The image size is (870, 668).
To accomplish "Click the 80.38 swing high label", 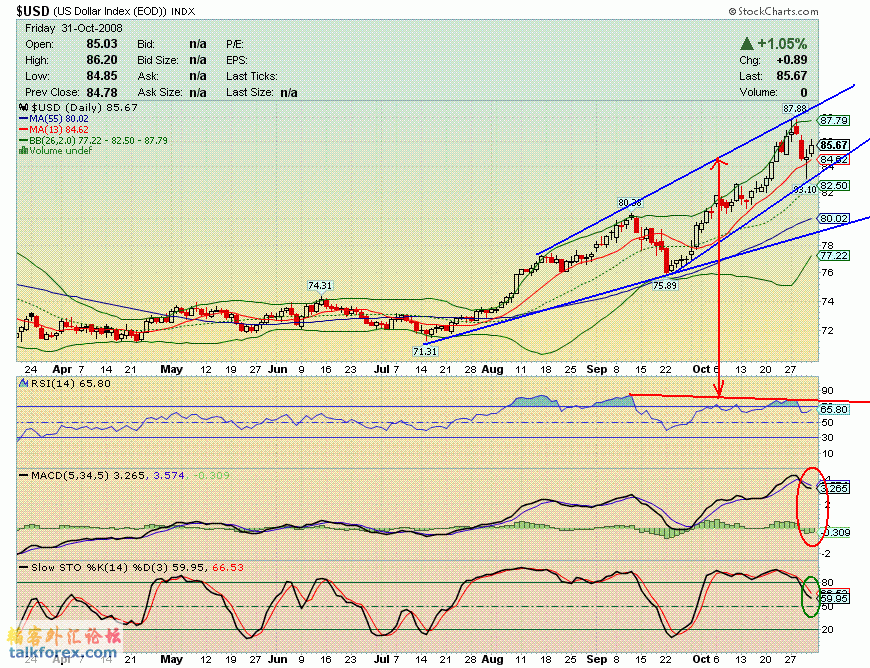I will 630,203.
